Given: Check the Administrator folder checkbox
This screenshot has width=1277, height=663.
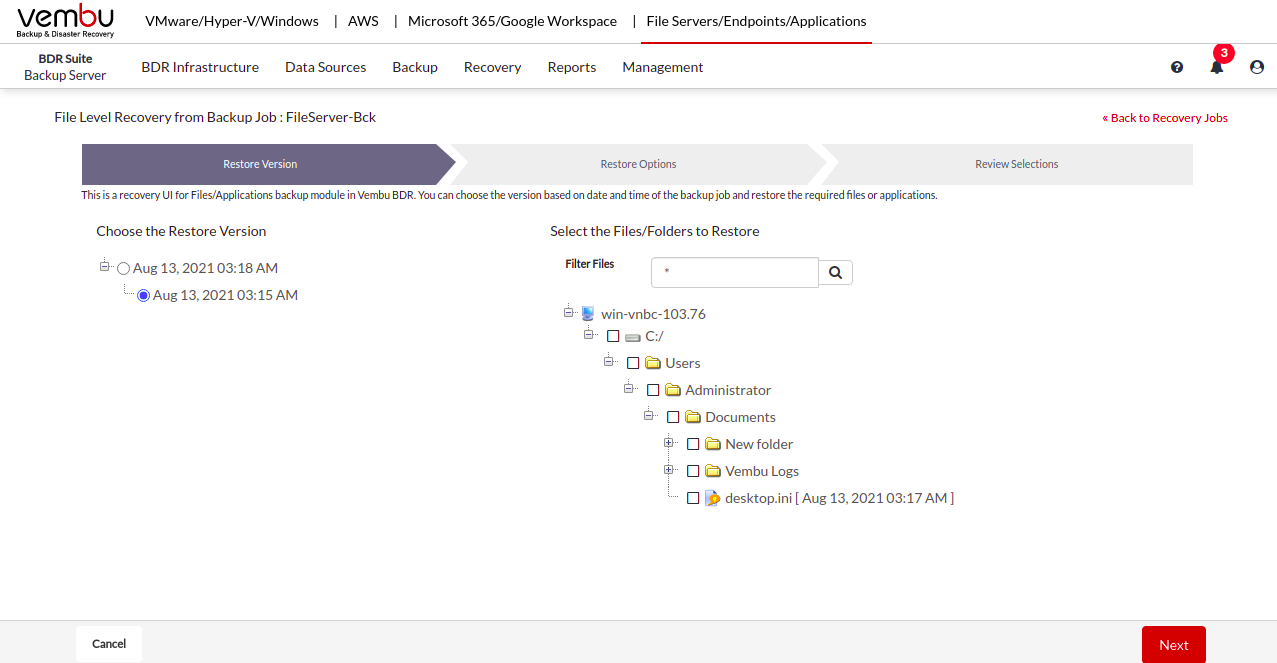Looking at the screenshot, I should click(x=653, y=390).
